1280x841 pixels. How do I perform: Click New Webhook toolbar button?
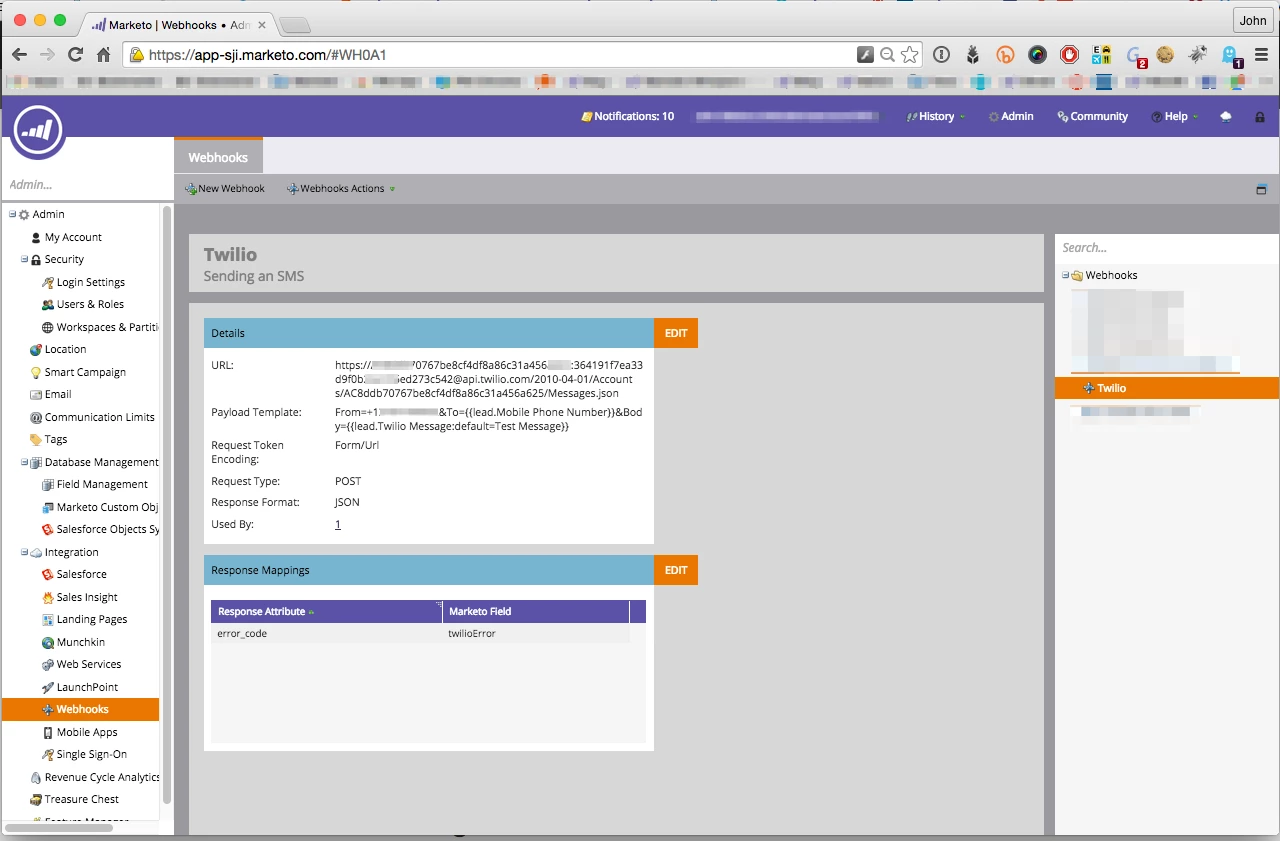coord(225,188)
